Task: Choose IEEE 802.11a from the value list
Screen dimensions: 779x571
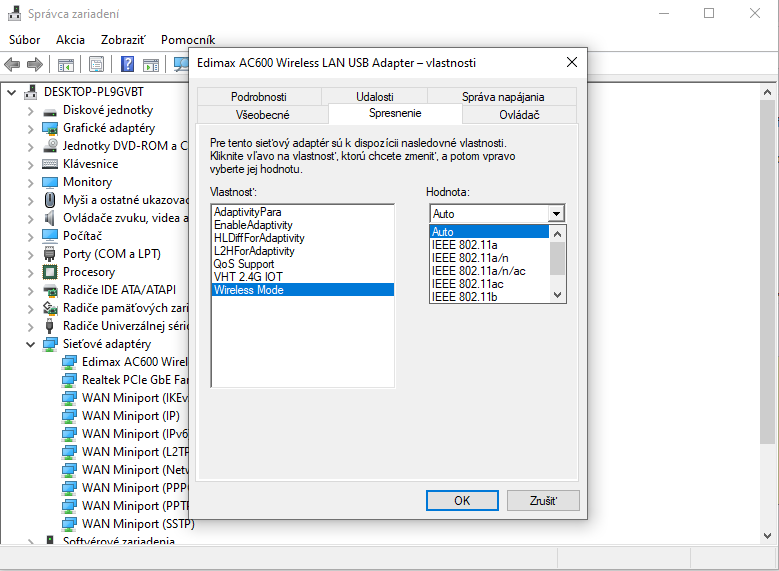Action: tap(489, 245)
